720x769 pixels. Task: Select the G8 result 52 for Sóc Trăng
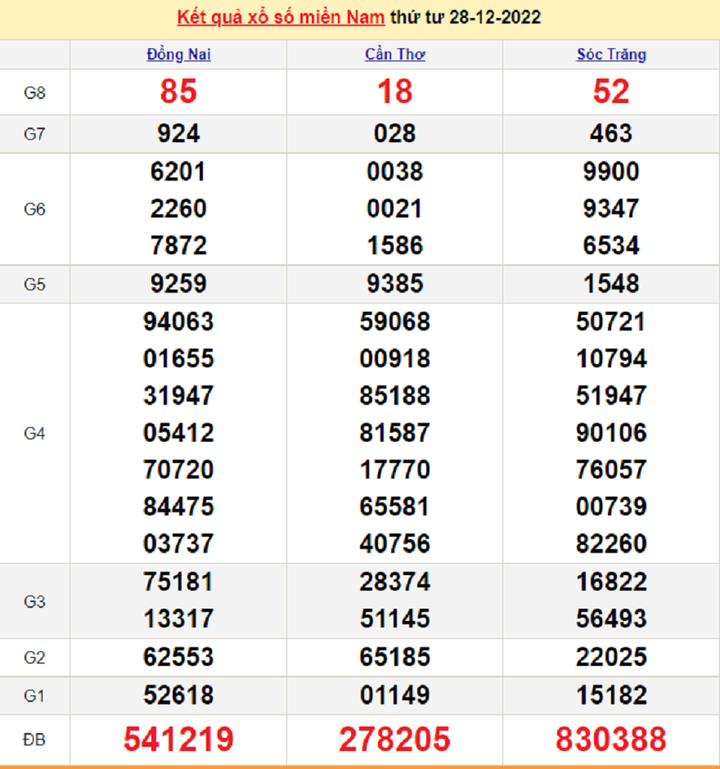[x=611, y=92]
